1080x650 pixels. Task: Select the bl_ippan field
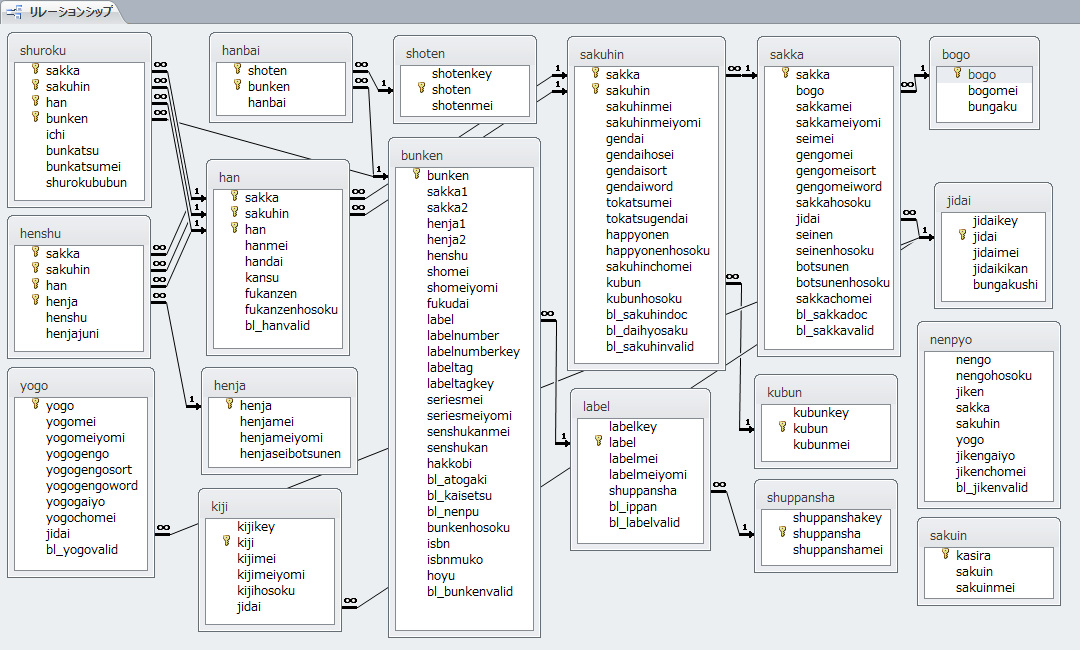632,506
